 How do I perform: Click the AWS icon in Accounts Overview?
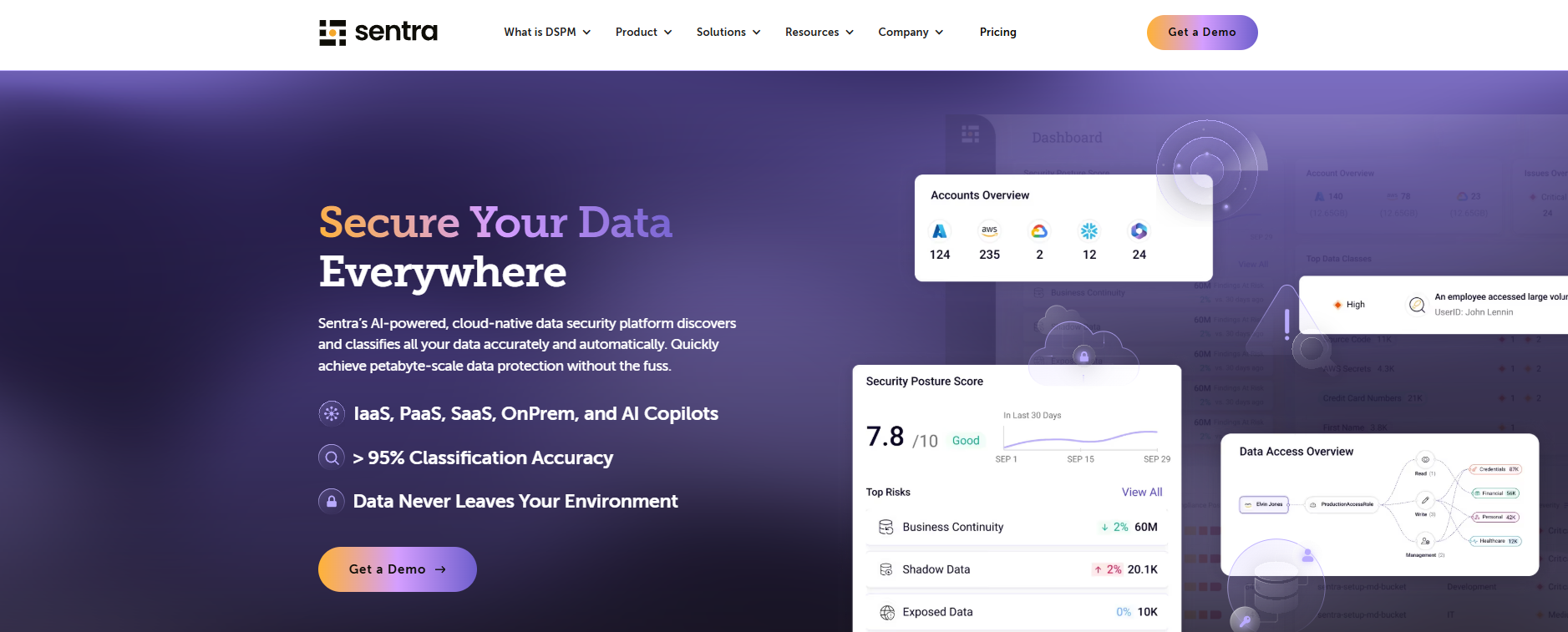990,230
